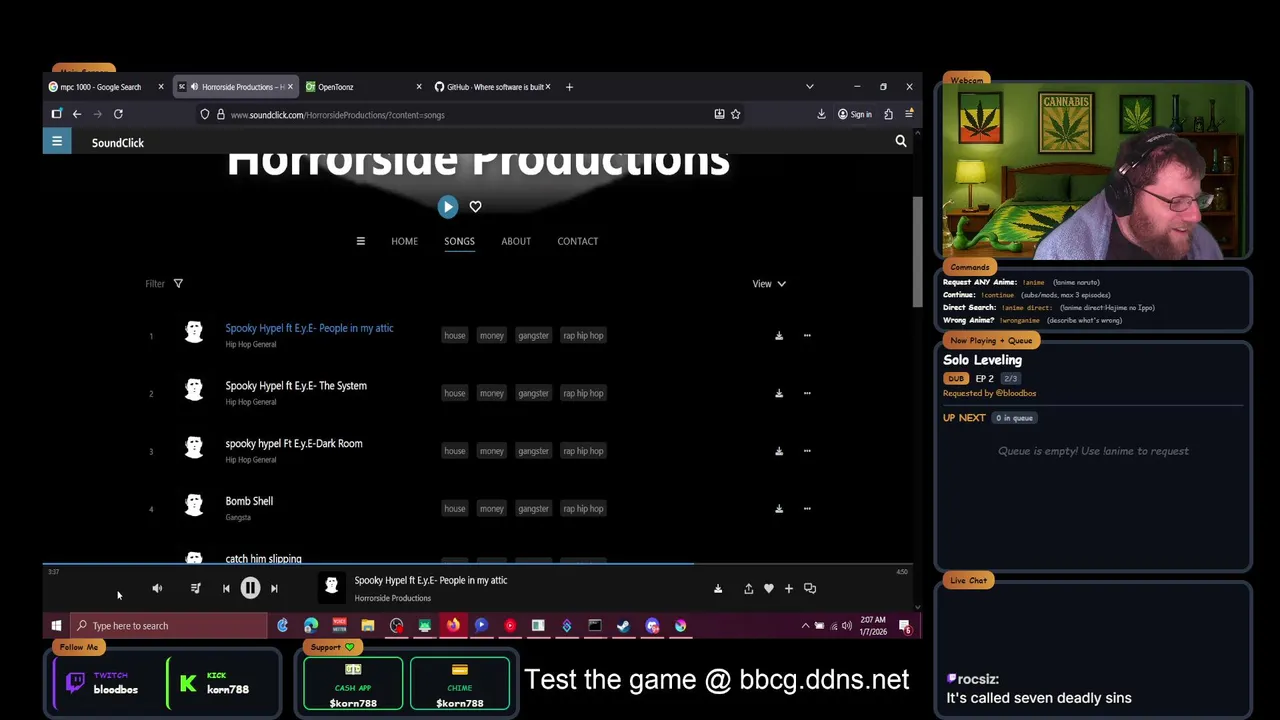Image resolution: width=1280 pixels, height=720 pixels.
Task: Download 'People in my attic' track
Action: [x=779, y=336]
